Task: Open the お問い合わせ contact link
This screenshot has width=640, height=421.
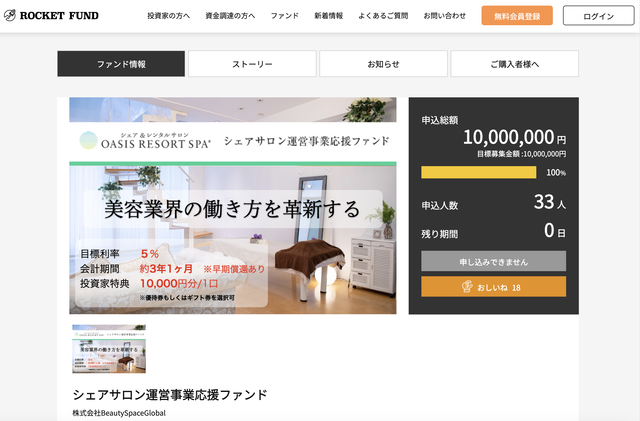Action: 444,16
